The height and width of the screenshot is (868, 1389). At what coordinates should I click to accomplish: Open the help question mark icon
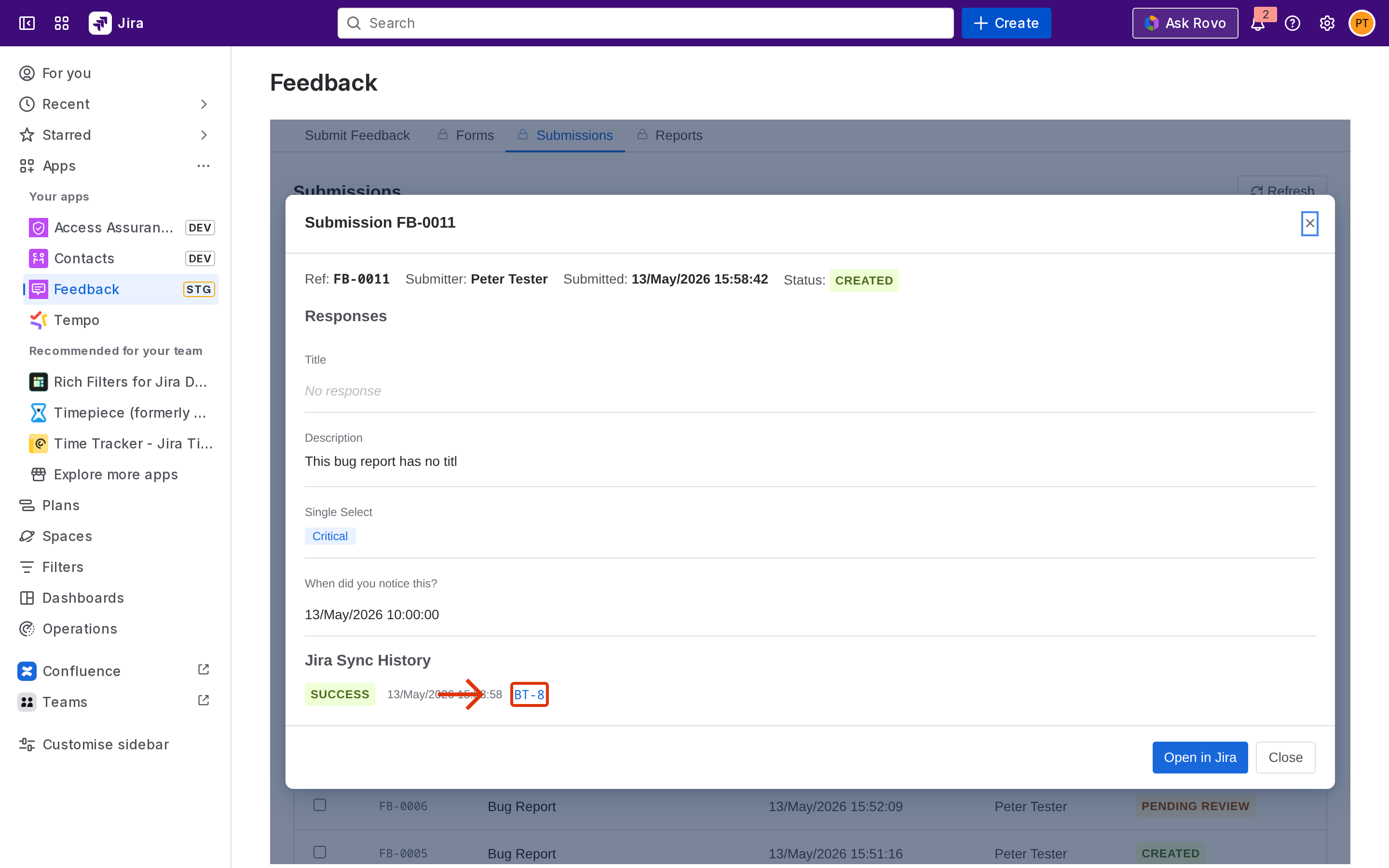[1292, 23]
